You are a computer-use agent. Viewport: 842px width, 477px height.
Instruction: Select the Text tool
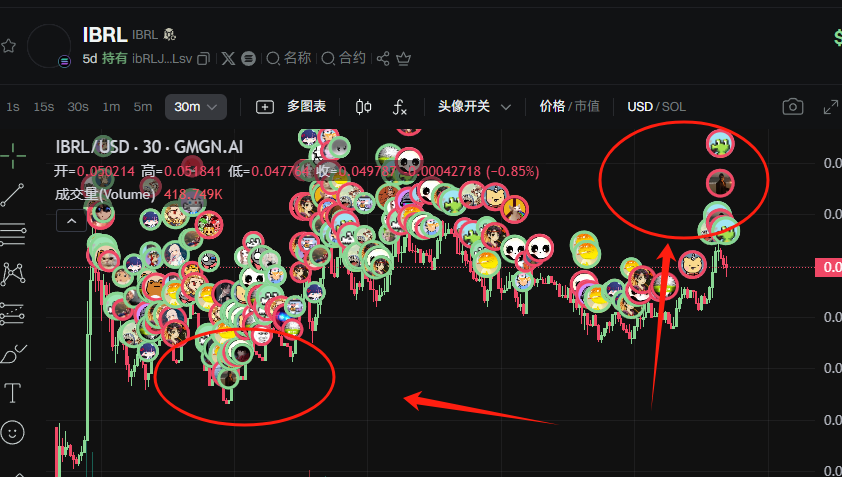coord(13,393)
